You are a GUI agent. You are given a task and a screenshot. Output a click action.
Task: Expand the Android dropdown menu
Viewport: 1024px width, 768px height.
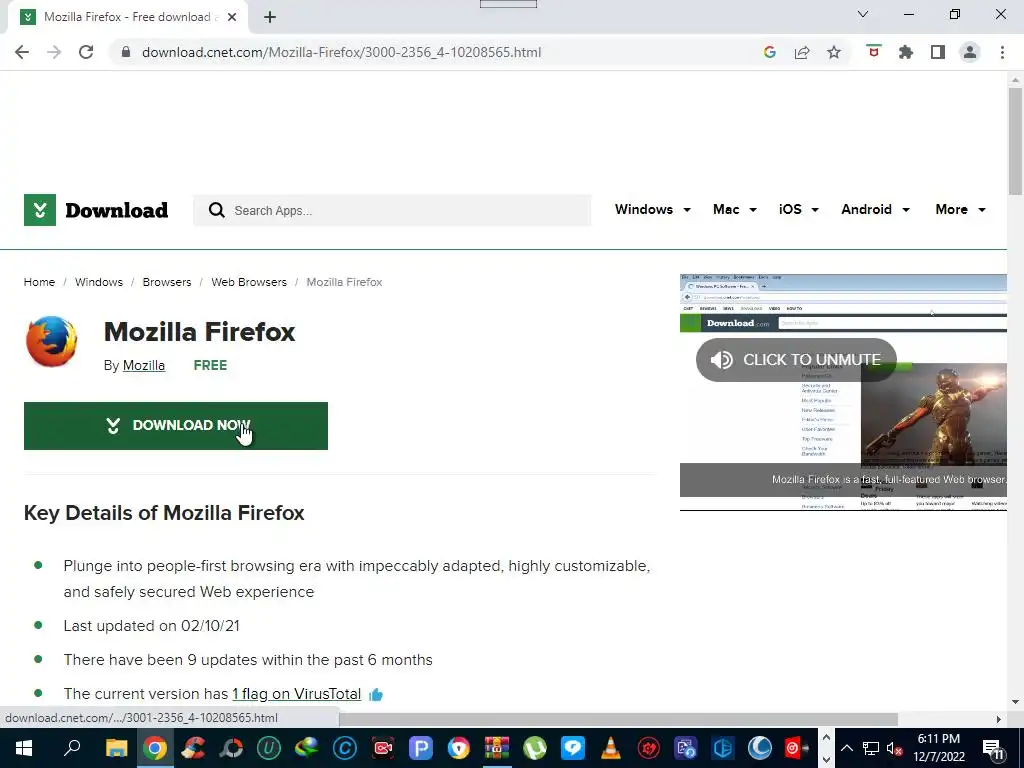coord(875,210)
